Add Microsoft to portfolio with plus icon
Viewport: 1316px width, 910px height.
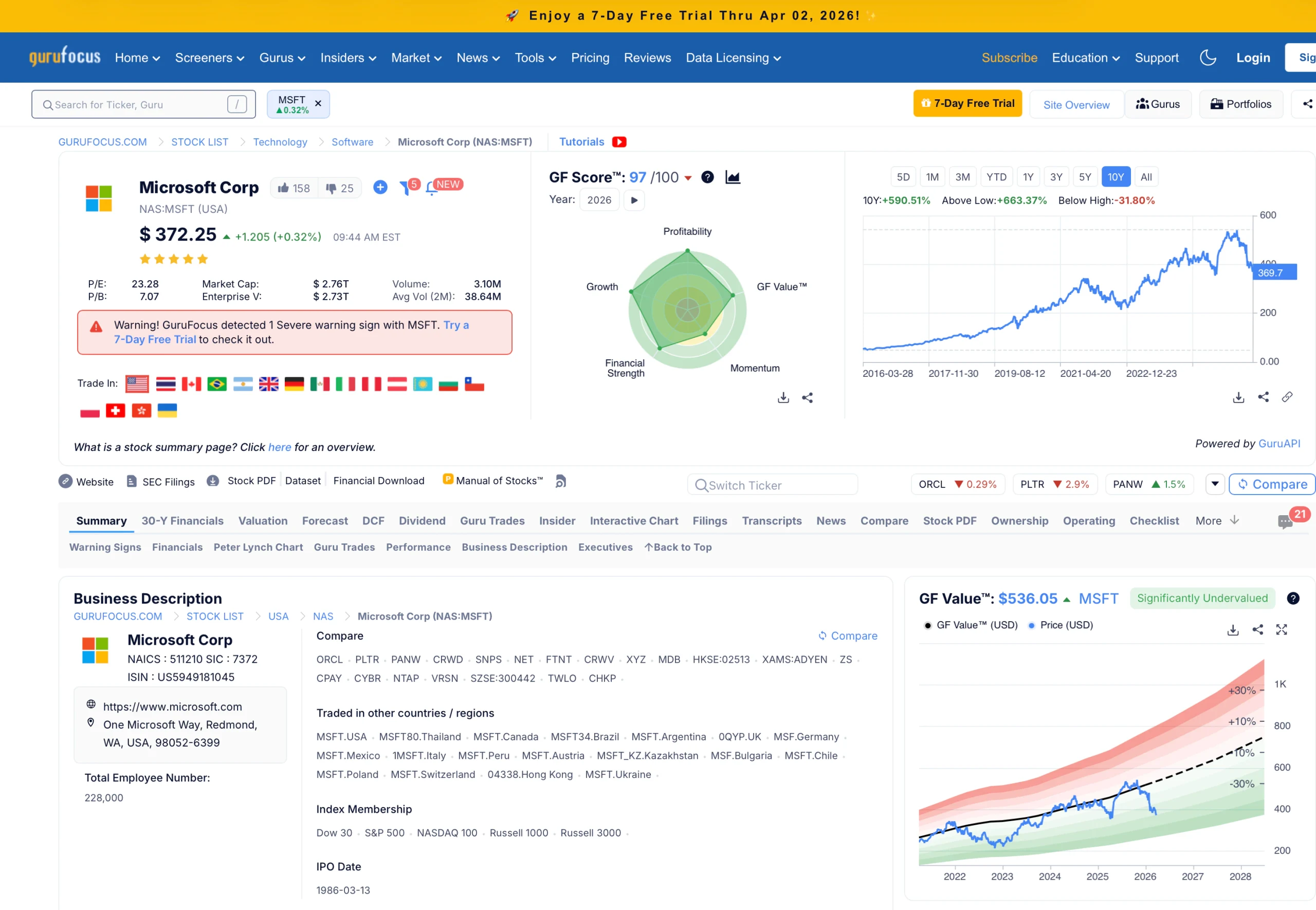(x=380, y=187)
